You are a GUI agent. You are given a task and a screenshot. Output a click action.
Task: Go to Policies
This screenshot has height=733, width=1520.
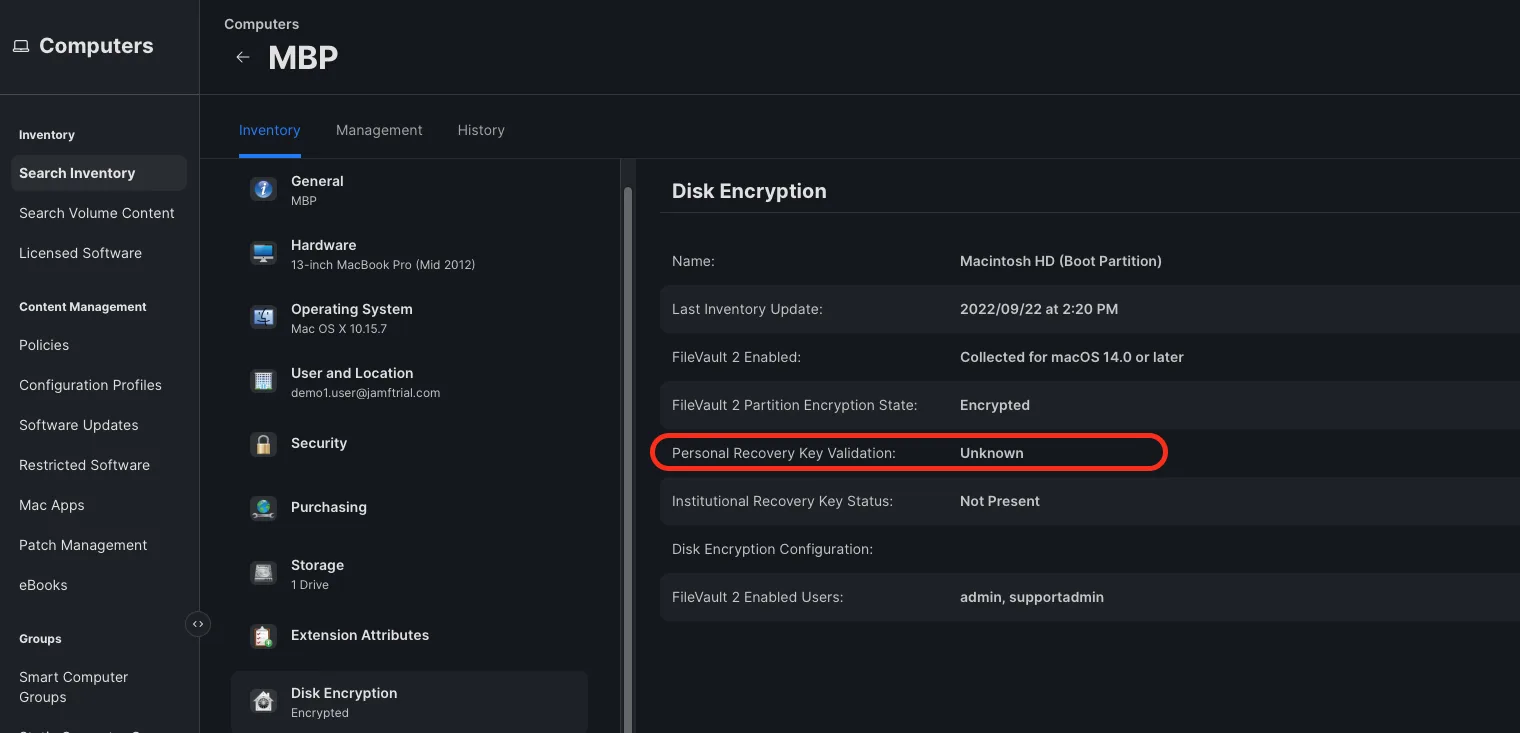44,345
